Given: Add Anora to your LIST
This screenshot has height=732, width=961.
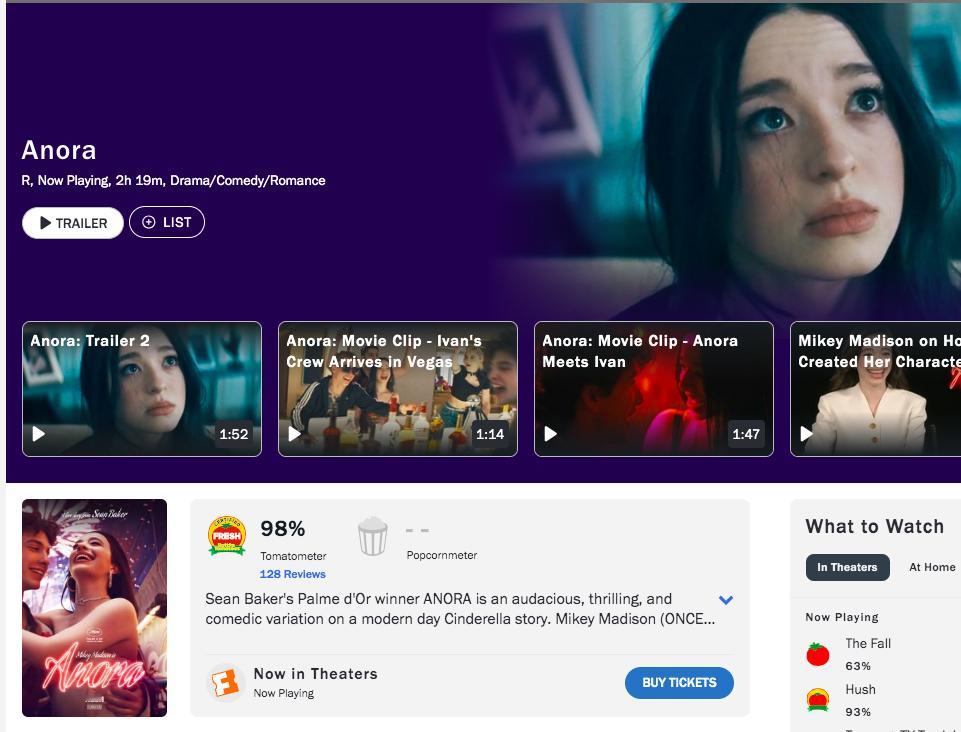Looking at the screenshot, I should [x=167, y=222].
